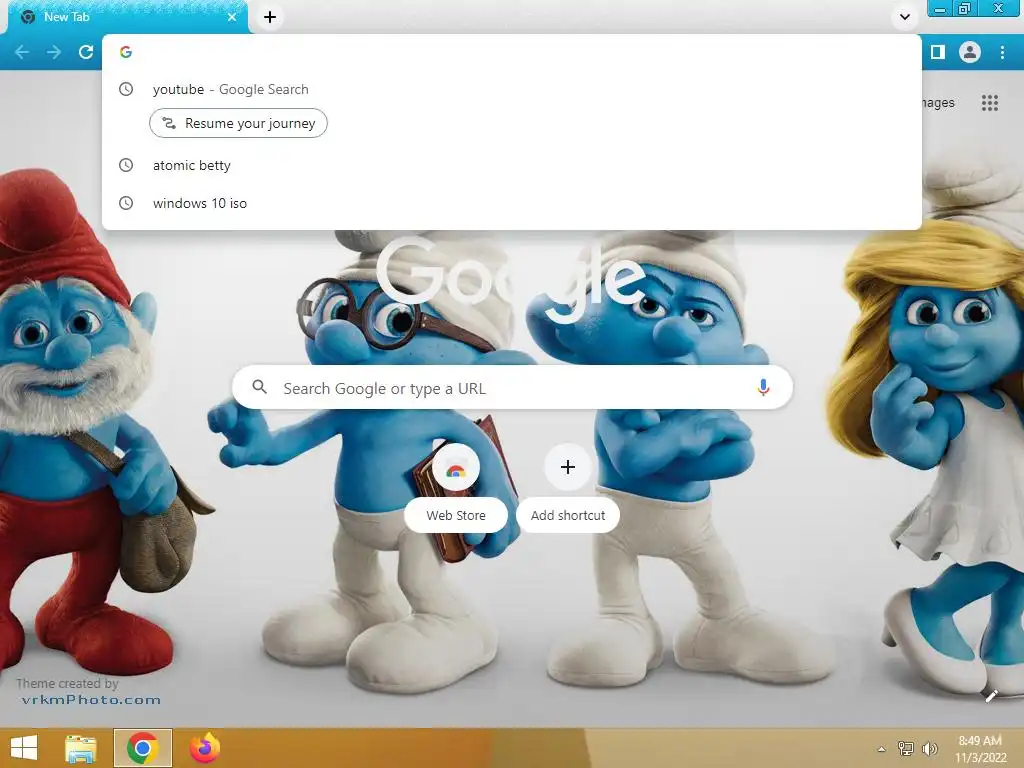Open the user profile avatar
1024x768 pixels.
coord(970,52)
